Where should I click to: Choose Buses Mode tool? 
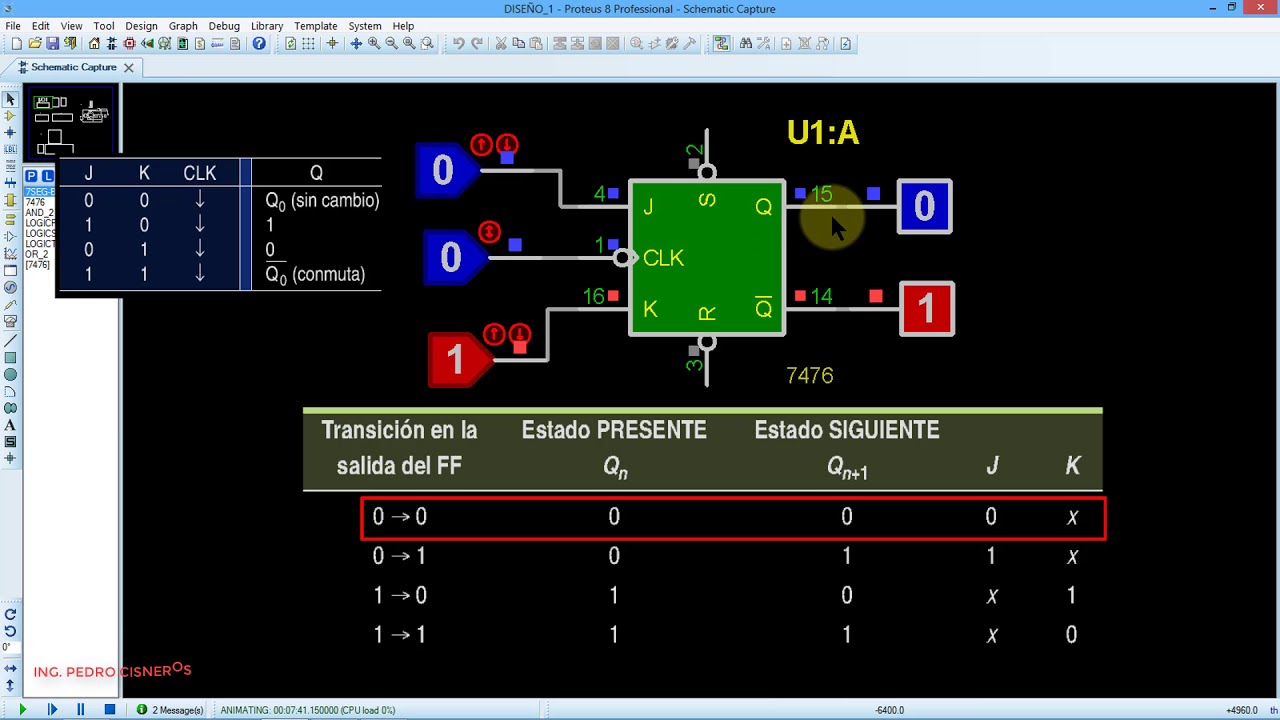[10, 184]
